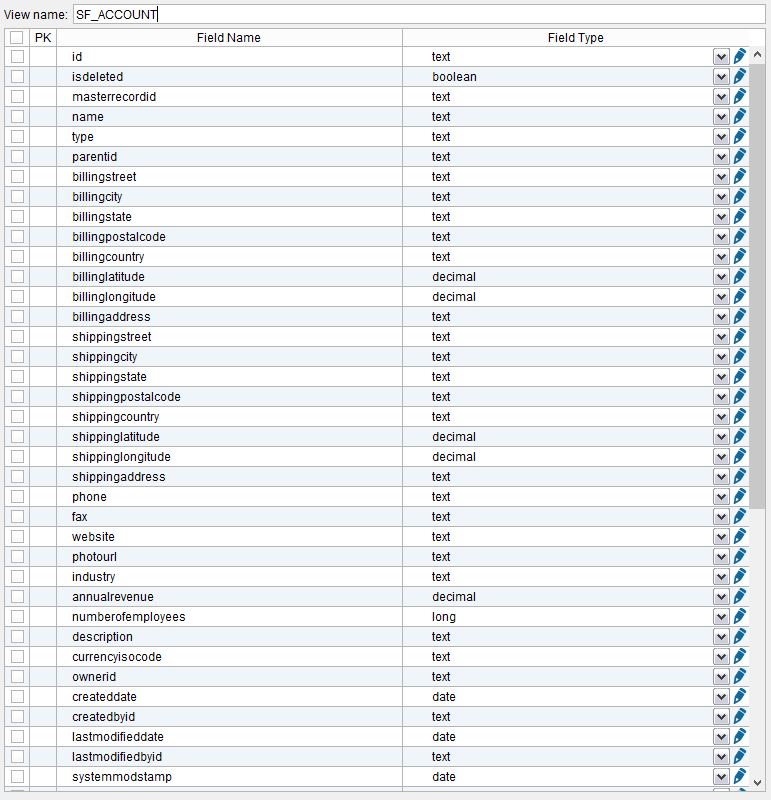Expand type dropdown in billingstate row
This screenshot has height=800, width=771.
click(x=721, y=217)
